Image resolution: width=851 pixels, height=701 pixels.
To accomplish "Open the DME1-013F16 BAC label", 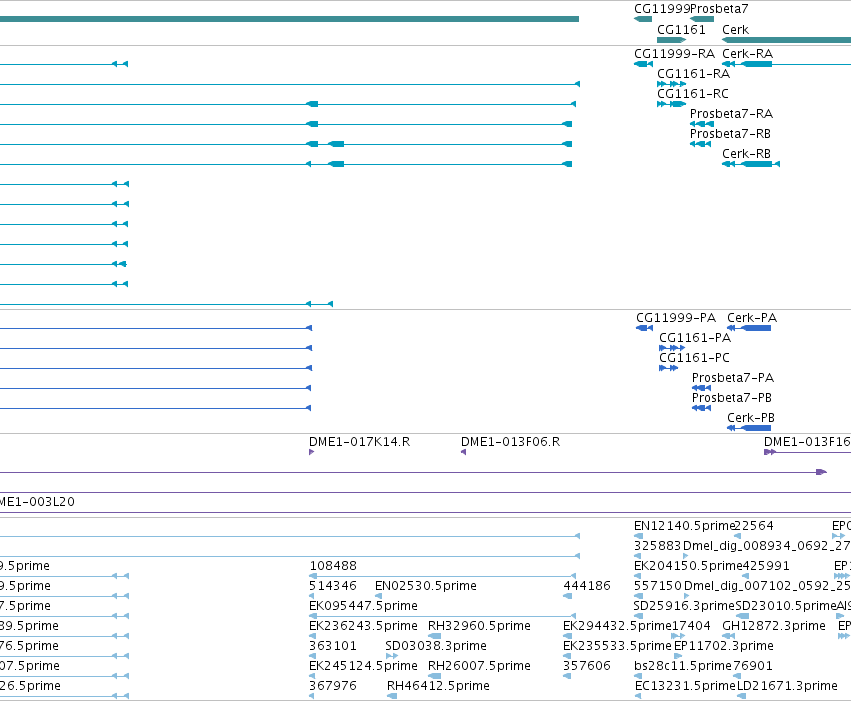I will 808,442.
